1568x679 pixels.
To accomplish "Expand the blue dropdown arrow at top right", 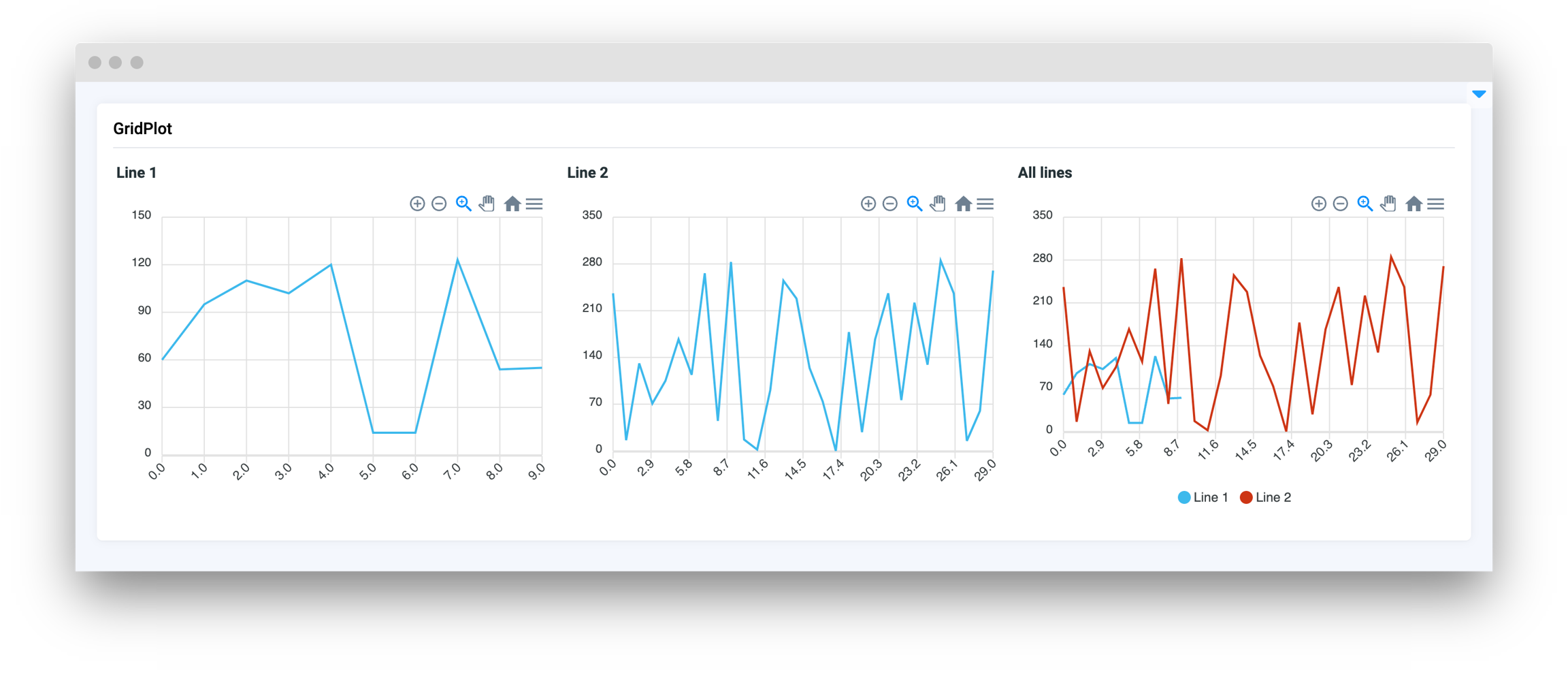I will (x=1478, y=94).
